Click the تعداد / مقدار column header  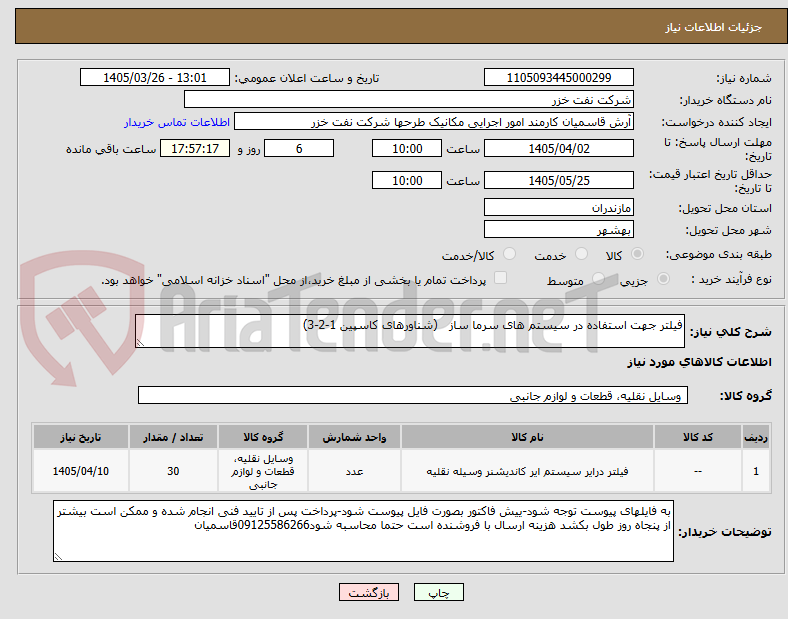pos(173,437)
